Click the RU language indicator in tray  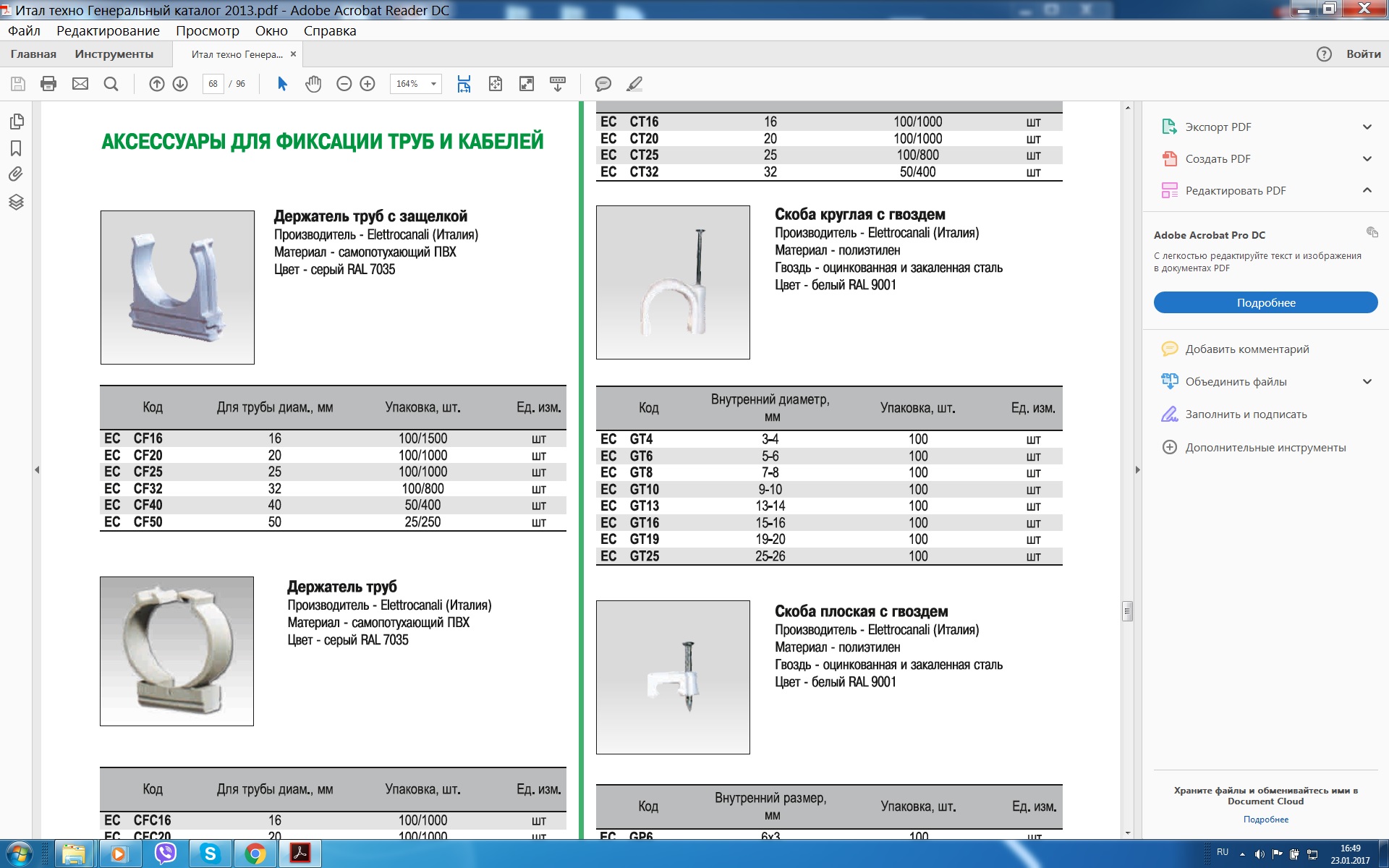pos(1223,852)
